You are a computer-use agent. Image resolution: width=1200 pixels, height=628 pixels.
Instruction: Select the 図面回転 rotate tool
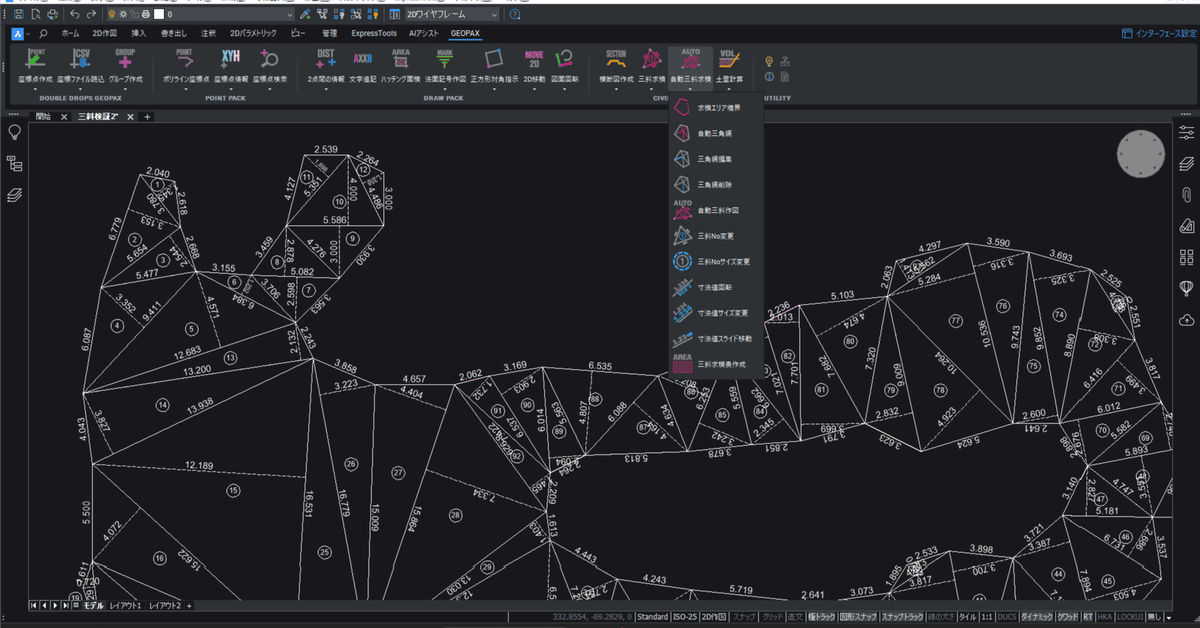(565, 64)
